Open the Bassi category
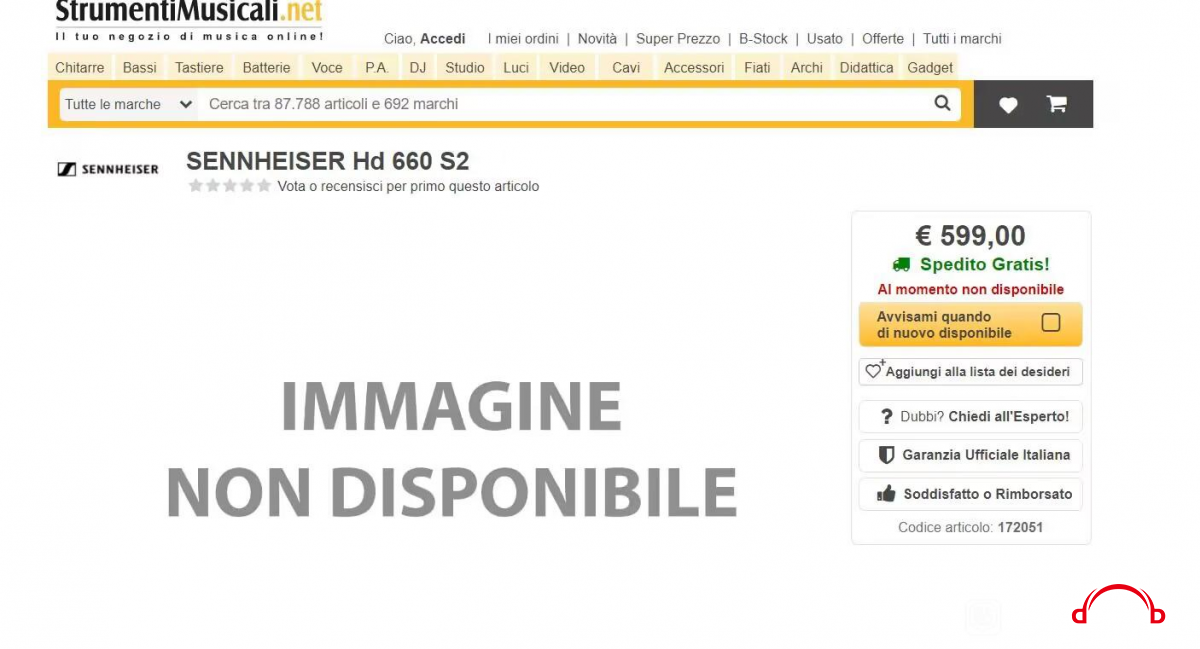This screenshot has height=649, width=1200. coord(140,68)
